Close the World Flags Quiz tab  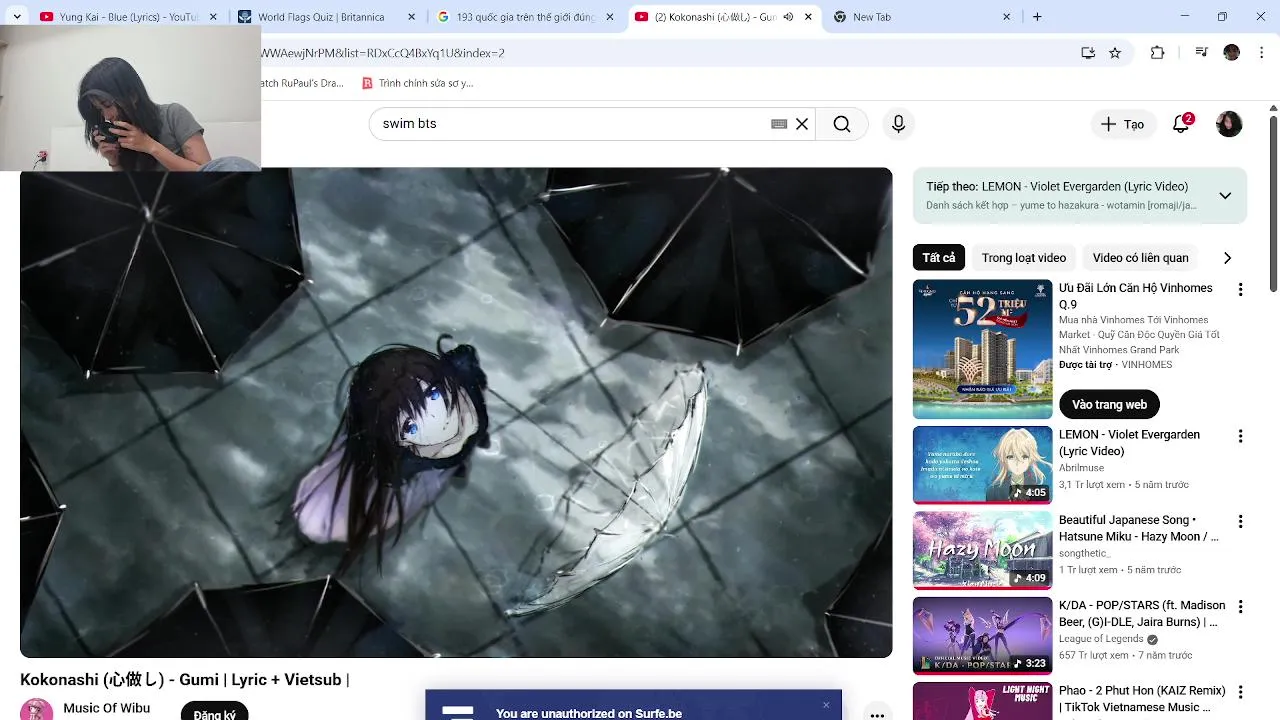411,17
